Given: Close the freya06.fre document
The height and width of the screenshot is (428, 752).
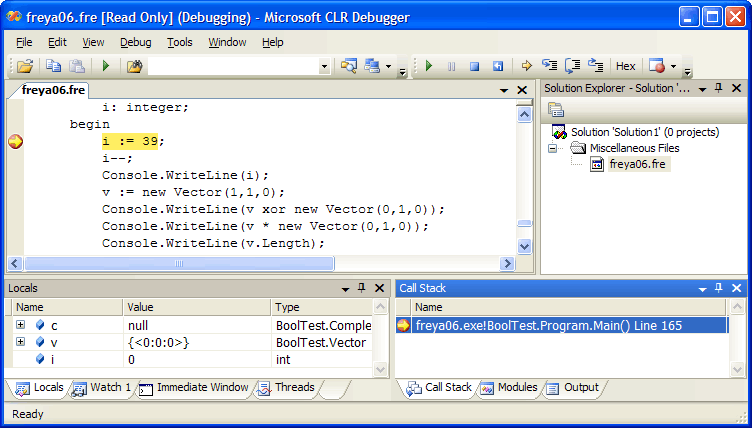Looking at the screenshot, I should pyautogui.click(x=522, y=90).
